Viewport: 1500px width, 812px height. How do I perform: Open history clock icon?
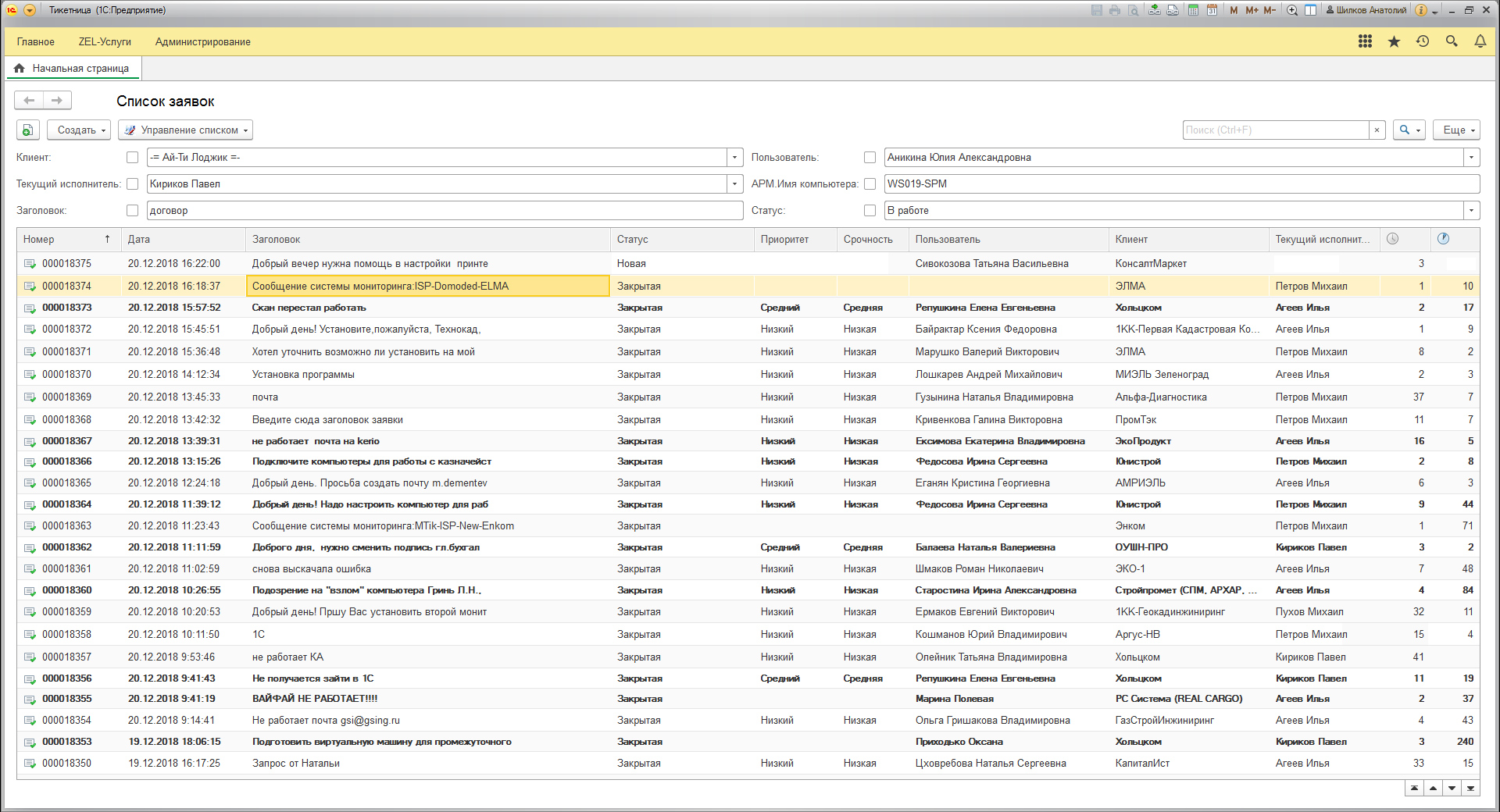1423,41
